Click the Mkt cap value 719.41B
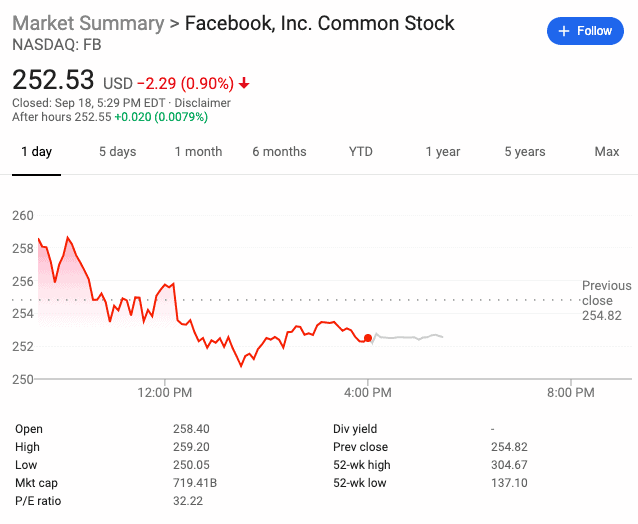The height and width of the screenshot is (524, 638). click(x=196, y=483)
